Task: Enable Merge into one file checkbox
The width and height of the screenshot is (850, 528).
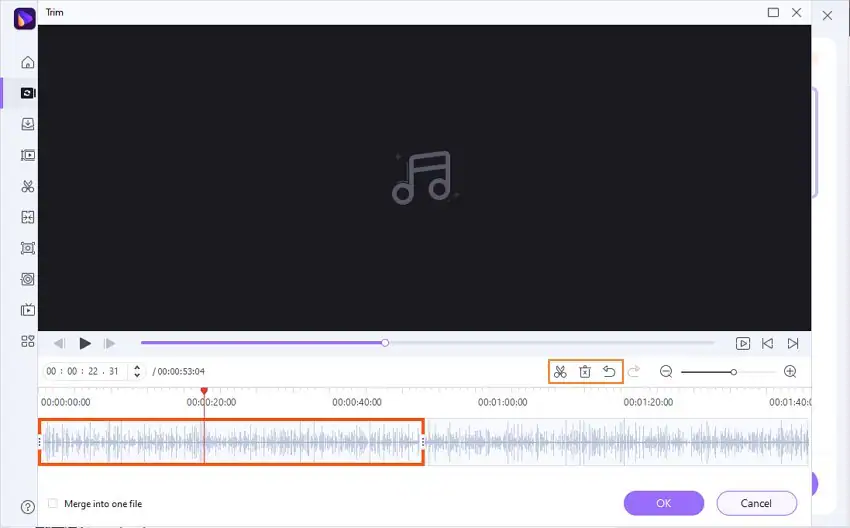Action: pos(53,504)
